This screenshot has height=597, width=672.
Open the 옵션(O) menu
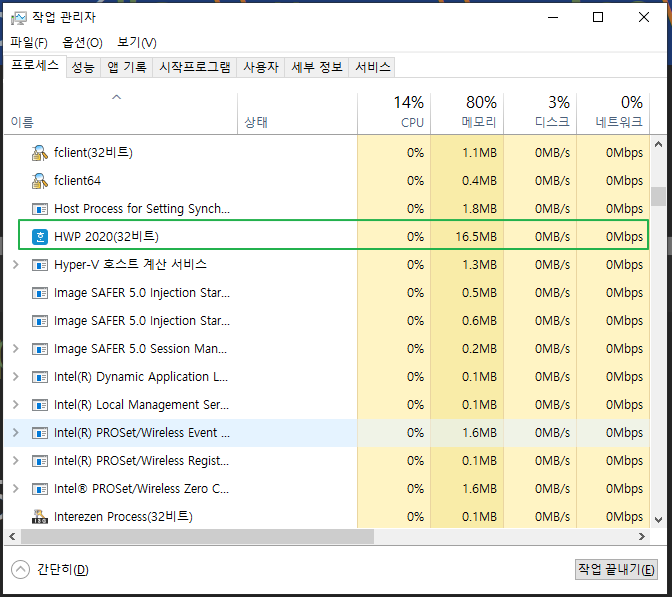pyautogui.click(x=82, y=42)
